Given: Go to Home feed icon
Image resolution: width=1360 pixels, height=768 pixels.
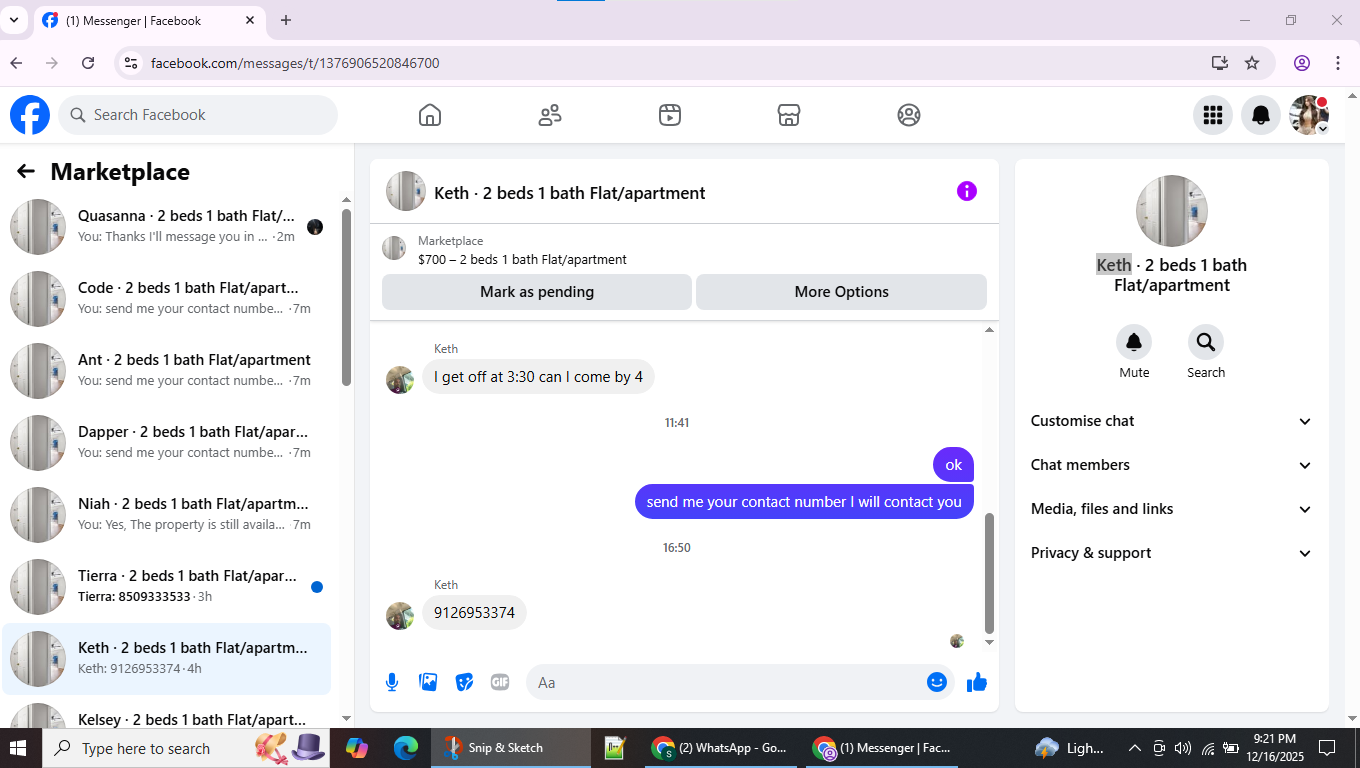Looking at the screenshot, I should [x=430, y=115].
